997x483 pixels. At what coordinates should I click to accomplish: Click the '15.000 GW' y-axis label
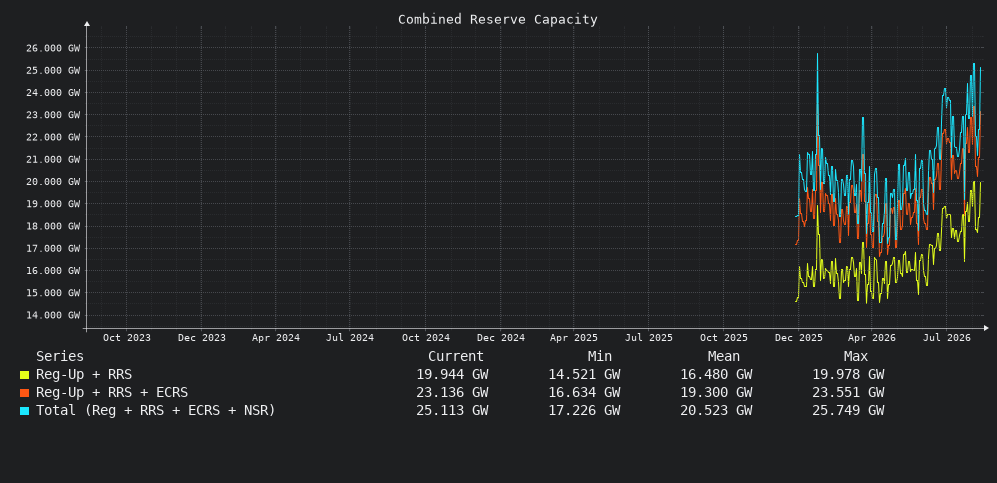[53, 293]
